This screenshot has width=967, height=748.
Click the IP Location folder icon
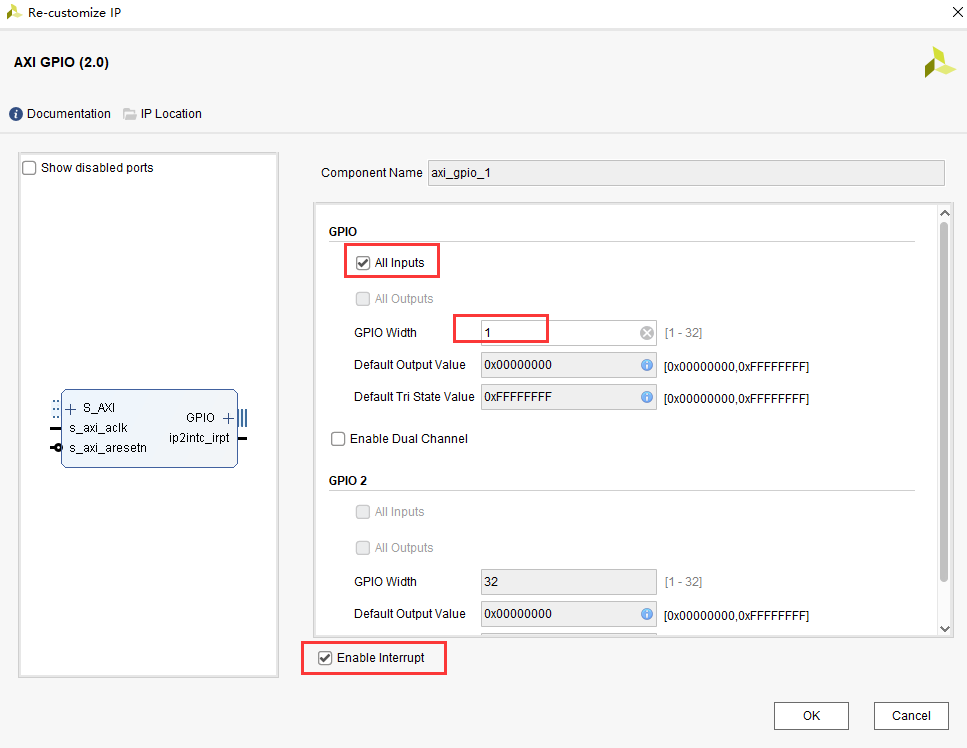(x=127, y=113)
